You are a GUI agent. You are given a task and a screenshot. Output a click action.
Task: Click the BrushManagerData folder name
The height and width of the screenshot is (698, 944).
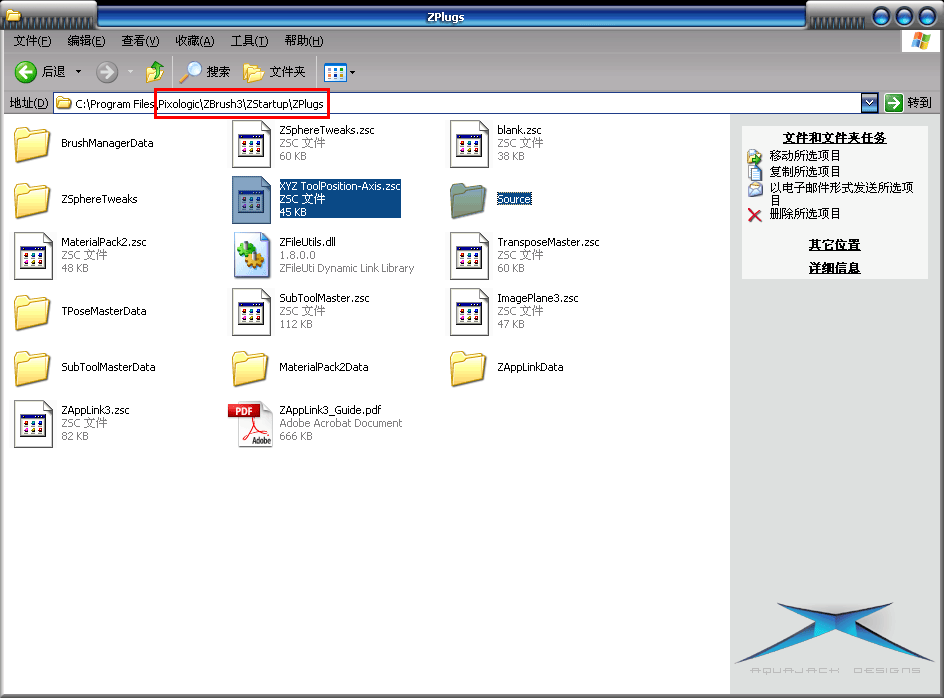click(x=107, y=143)
